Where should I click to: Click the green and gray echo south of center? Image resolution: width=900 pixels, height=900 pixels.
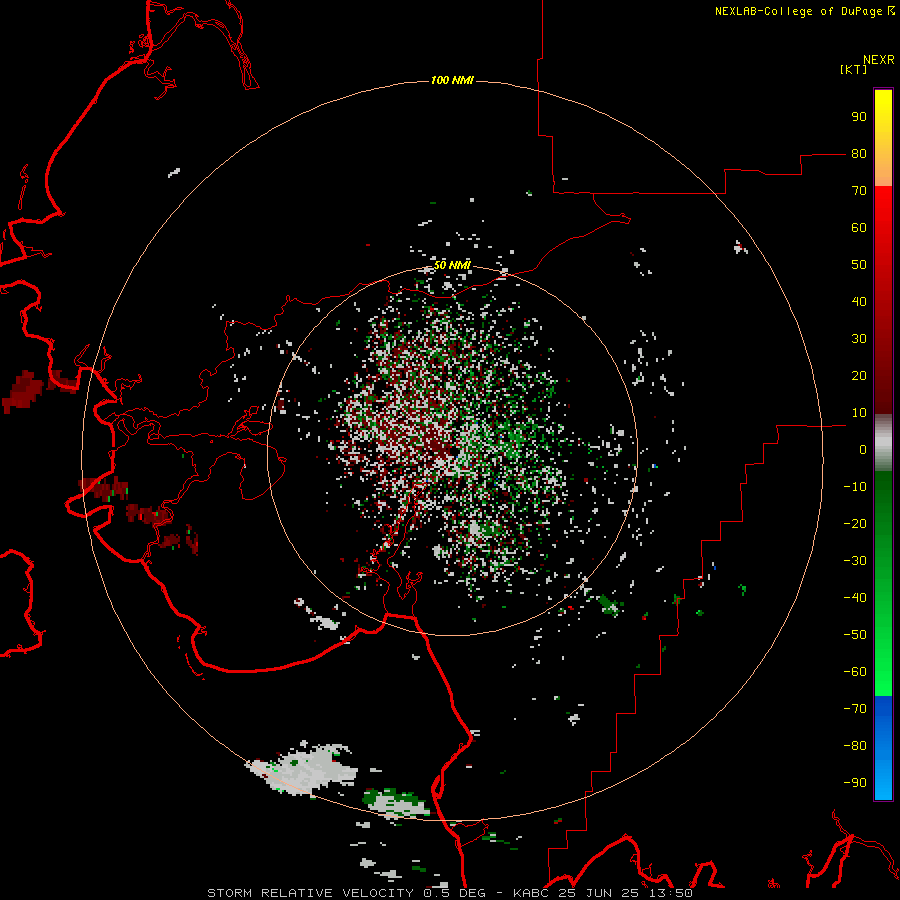396,802
